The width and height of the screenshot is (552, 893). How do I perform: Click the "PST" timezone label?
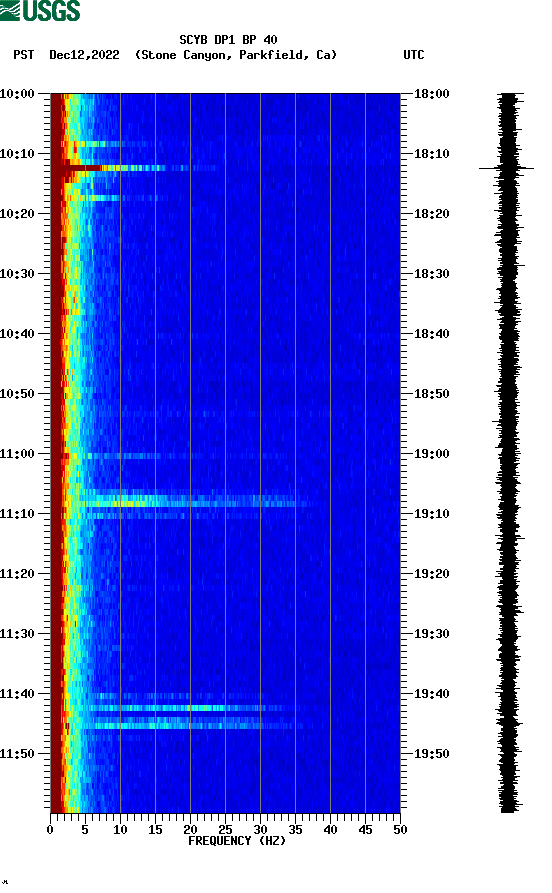click(24, 55)
